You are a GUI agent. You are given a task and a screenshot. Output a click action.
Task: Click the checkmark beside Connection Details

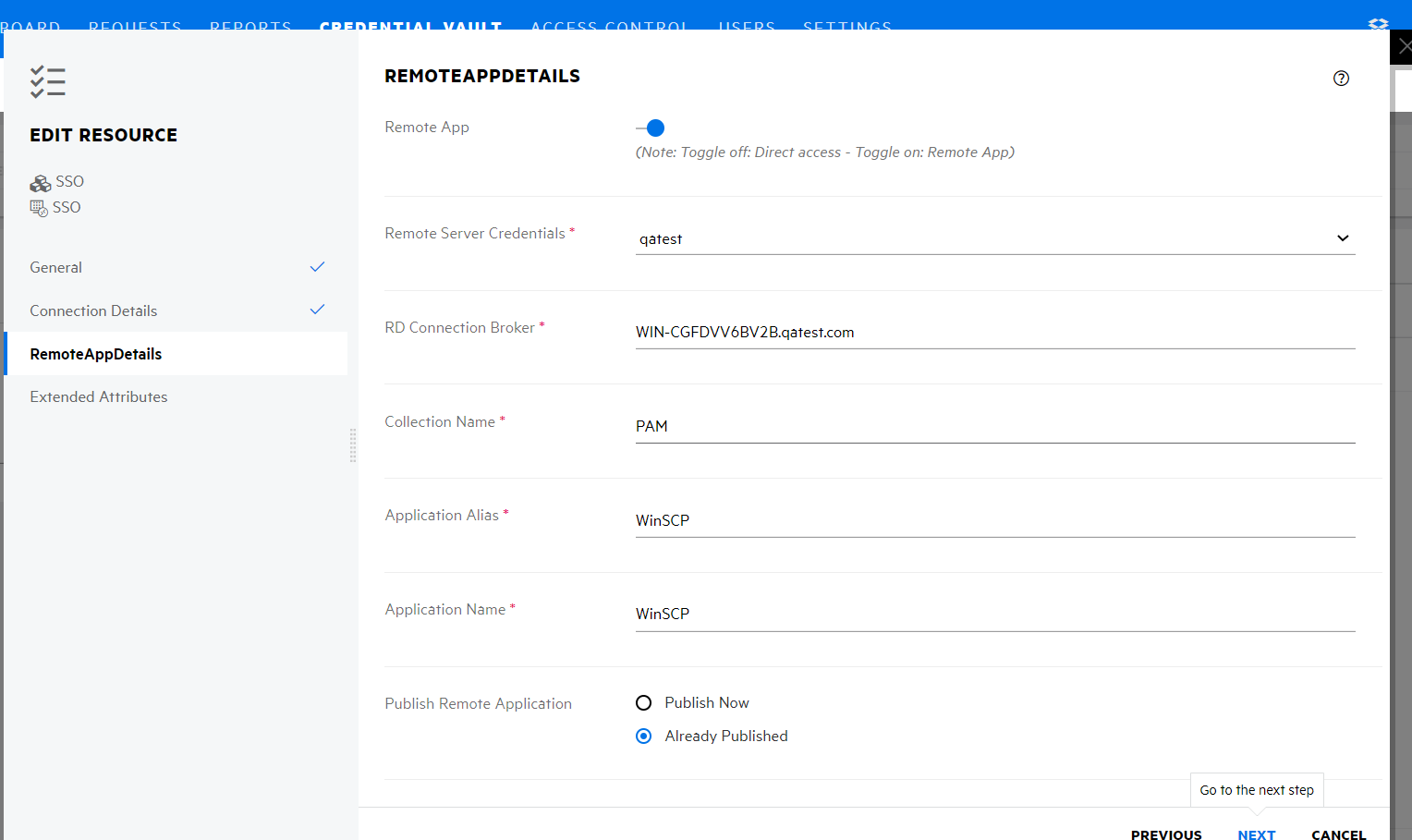(x=317, y=310)
